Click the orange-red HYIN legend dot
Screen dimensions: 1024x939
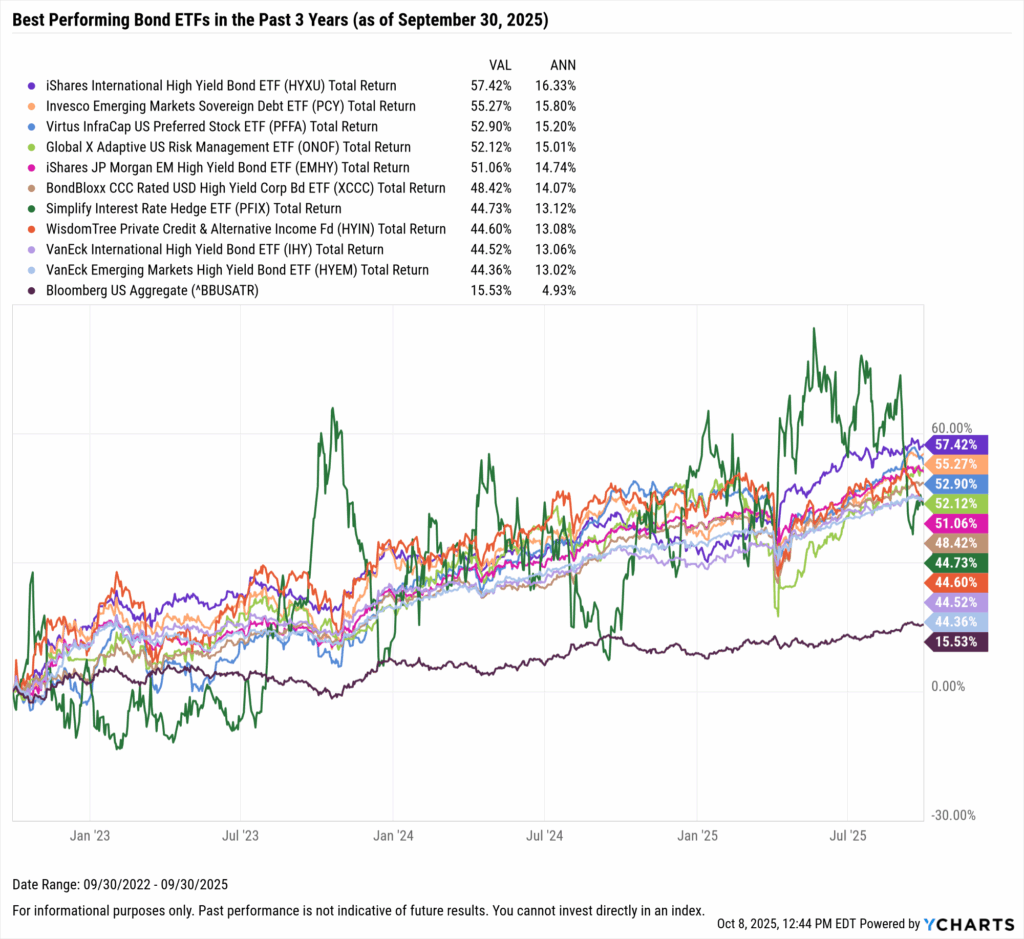point(35,229)
